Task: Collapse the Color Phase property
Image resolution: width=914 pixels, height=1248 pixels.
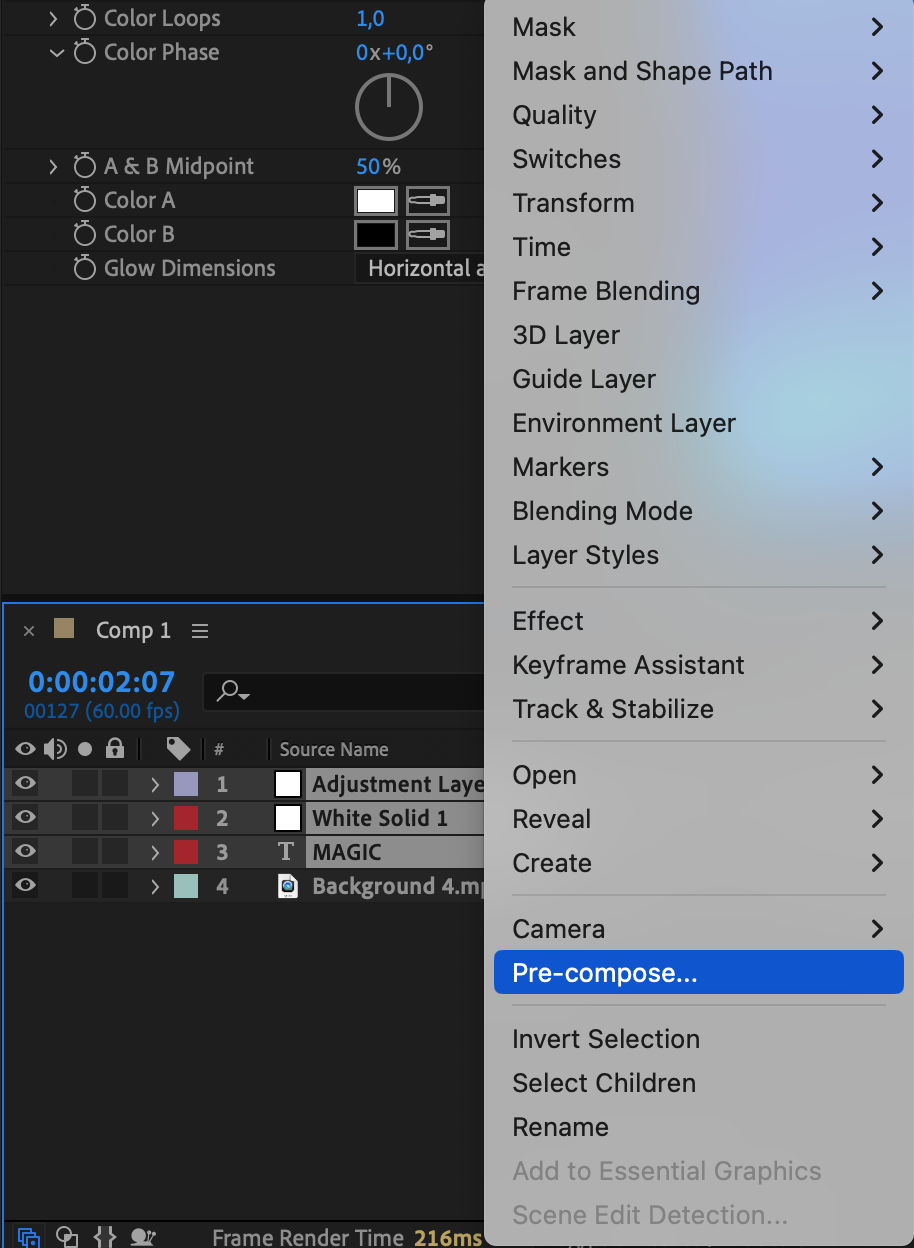Action: tap(56, 52)
